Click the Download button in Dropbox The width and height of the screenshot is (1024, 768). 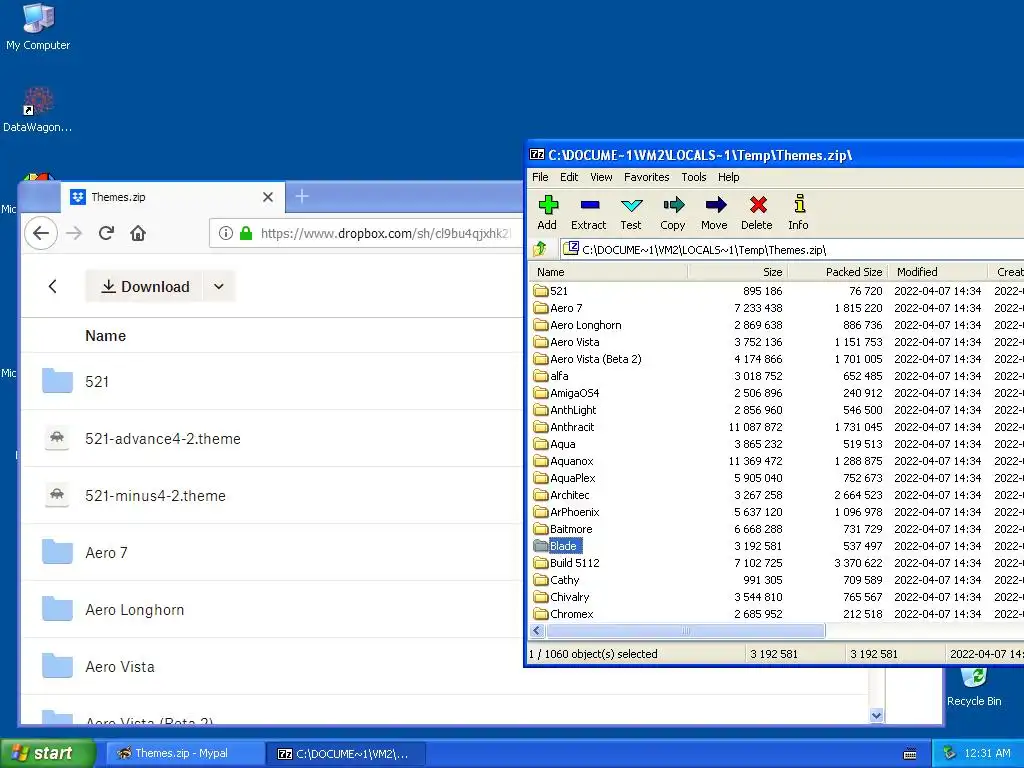145,286
